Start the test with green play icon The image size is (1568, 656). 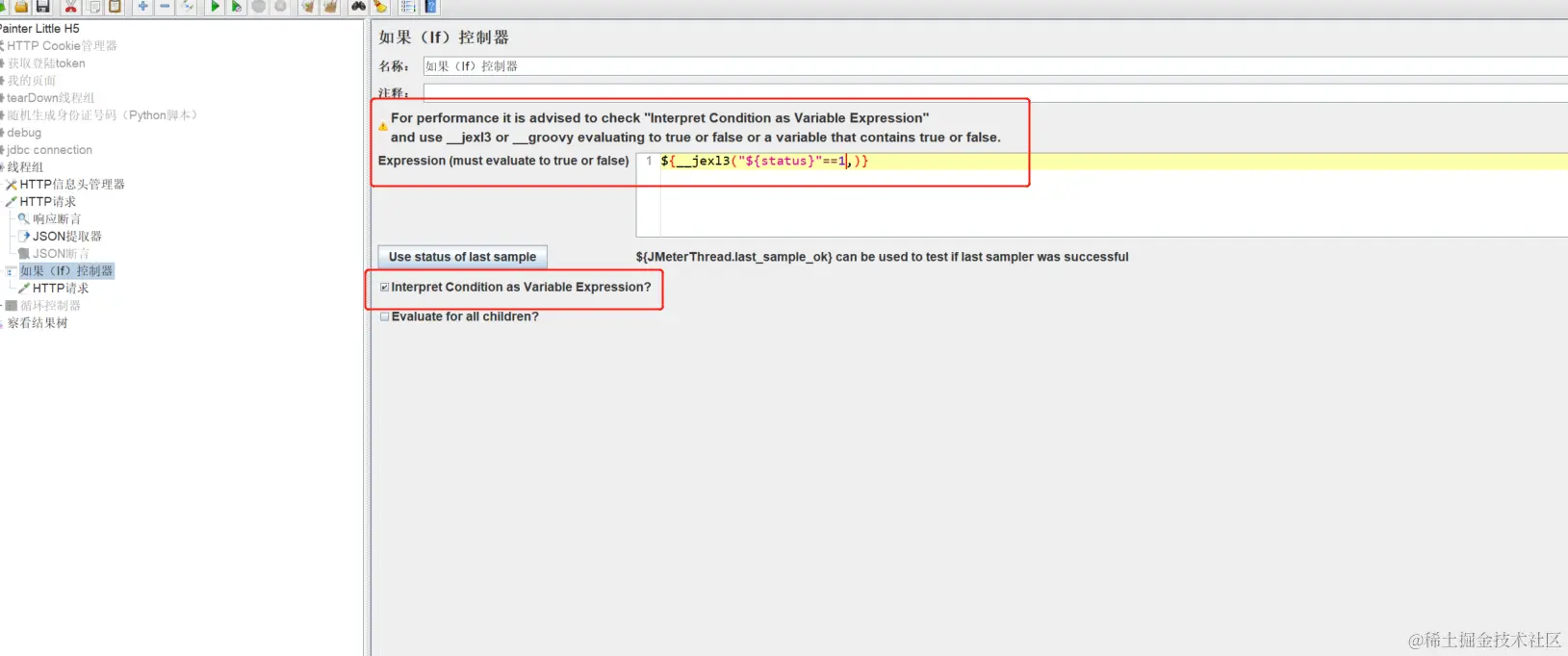(215, 6)
